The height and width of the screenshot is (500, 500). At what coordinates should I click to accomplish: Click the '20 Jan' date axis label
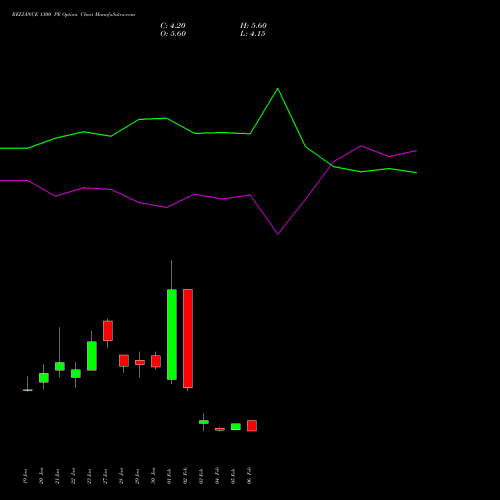(42, 476)
